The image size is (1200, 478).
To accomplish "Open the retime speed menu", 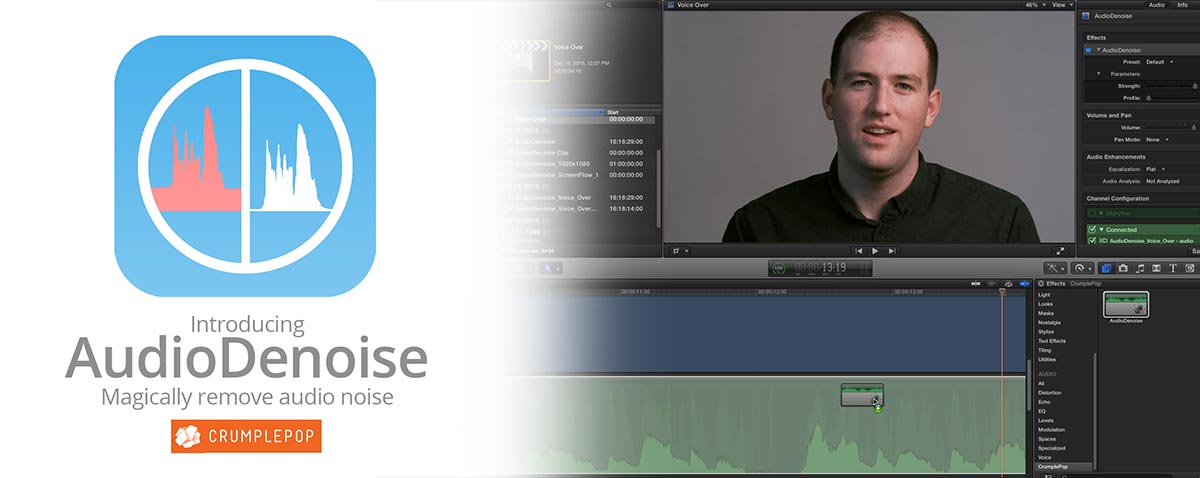I will click(1082, 268).
